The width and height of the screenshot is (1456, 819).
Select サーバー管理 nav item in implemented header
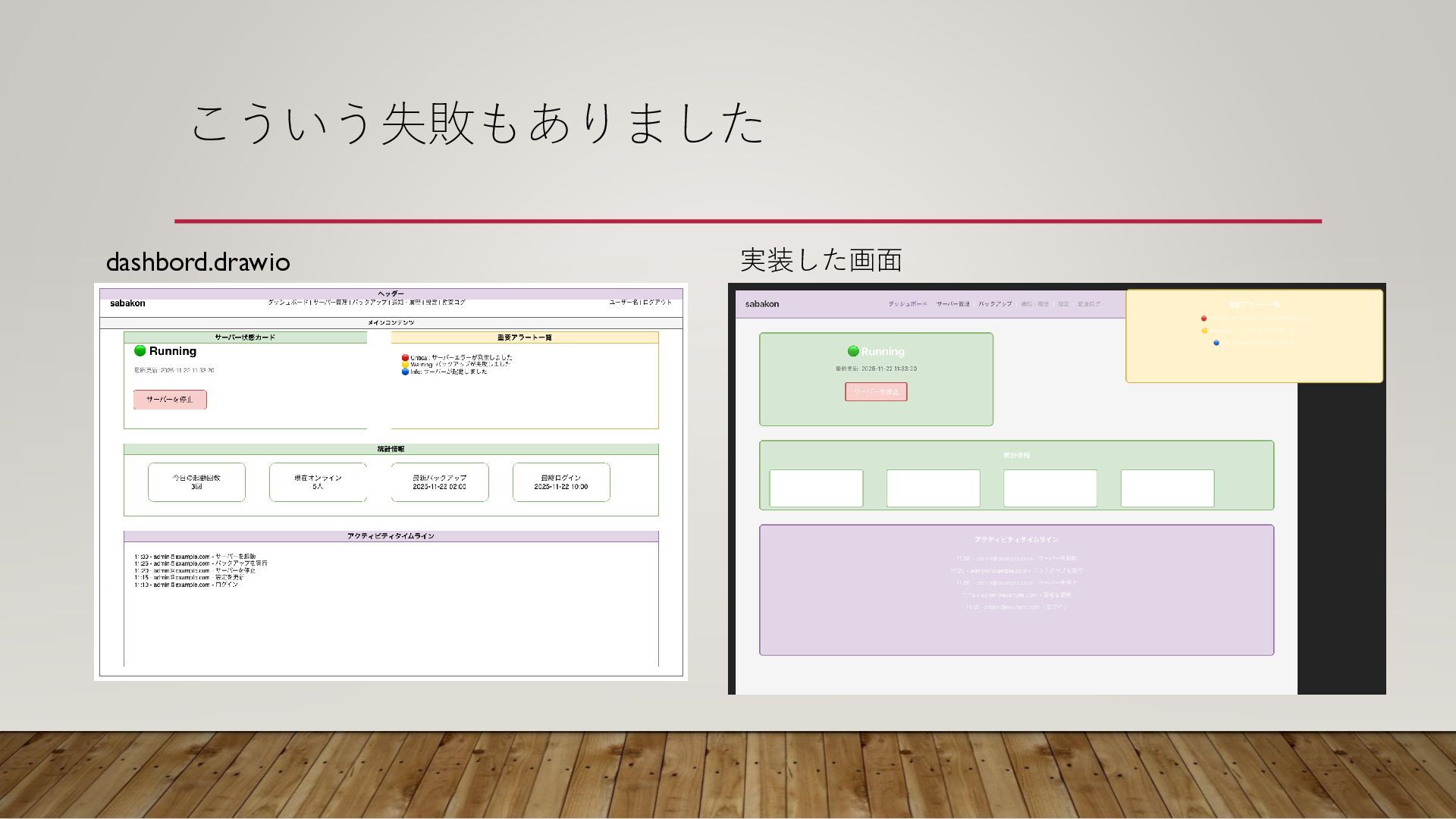point(952,304)
